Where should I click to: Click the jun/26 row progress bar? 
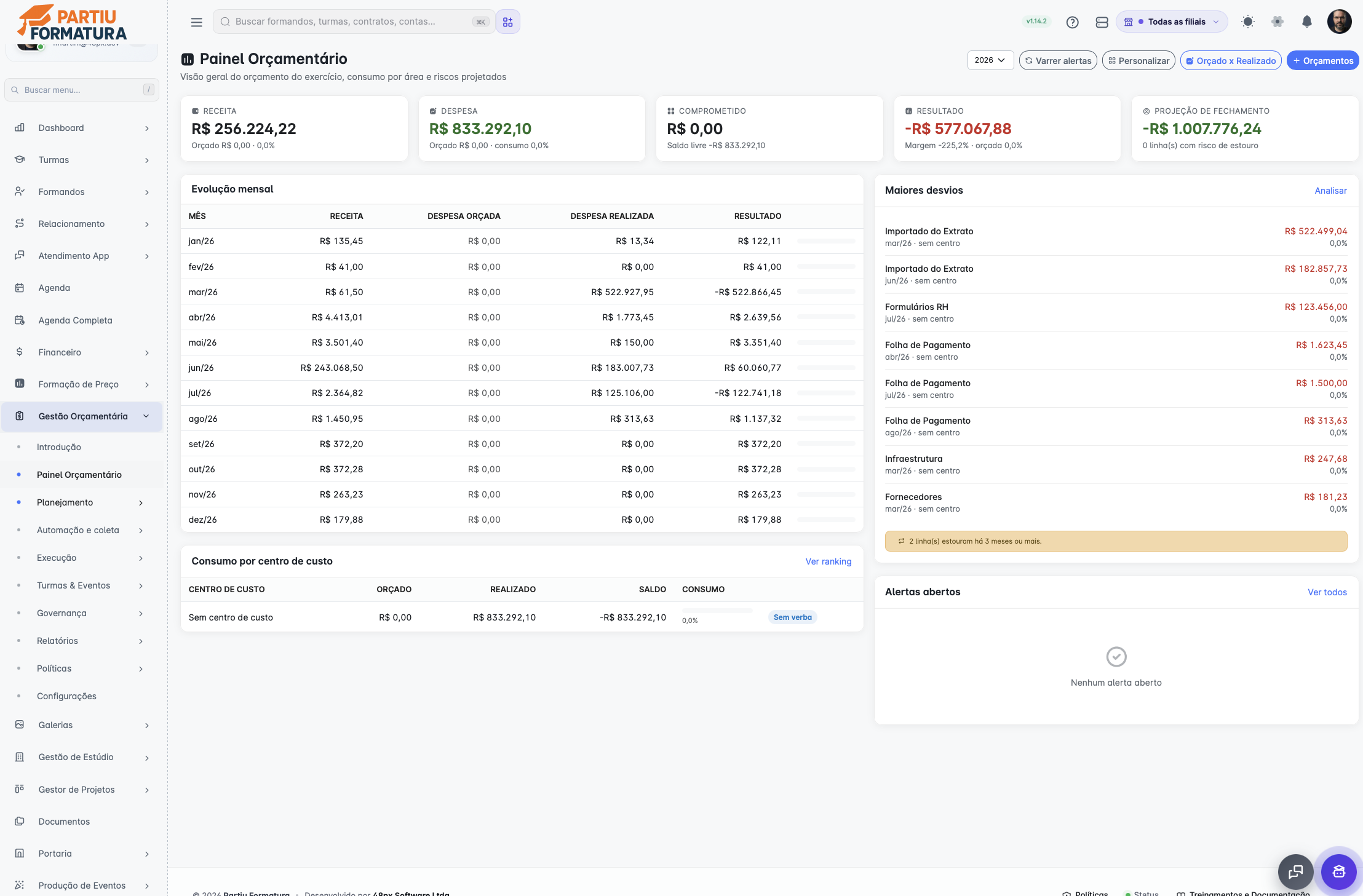point(826,367)
